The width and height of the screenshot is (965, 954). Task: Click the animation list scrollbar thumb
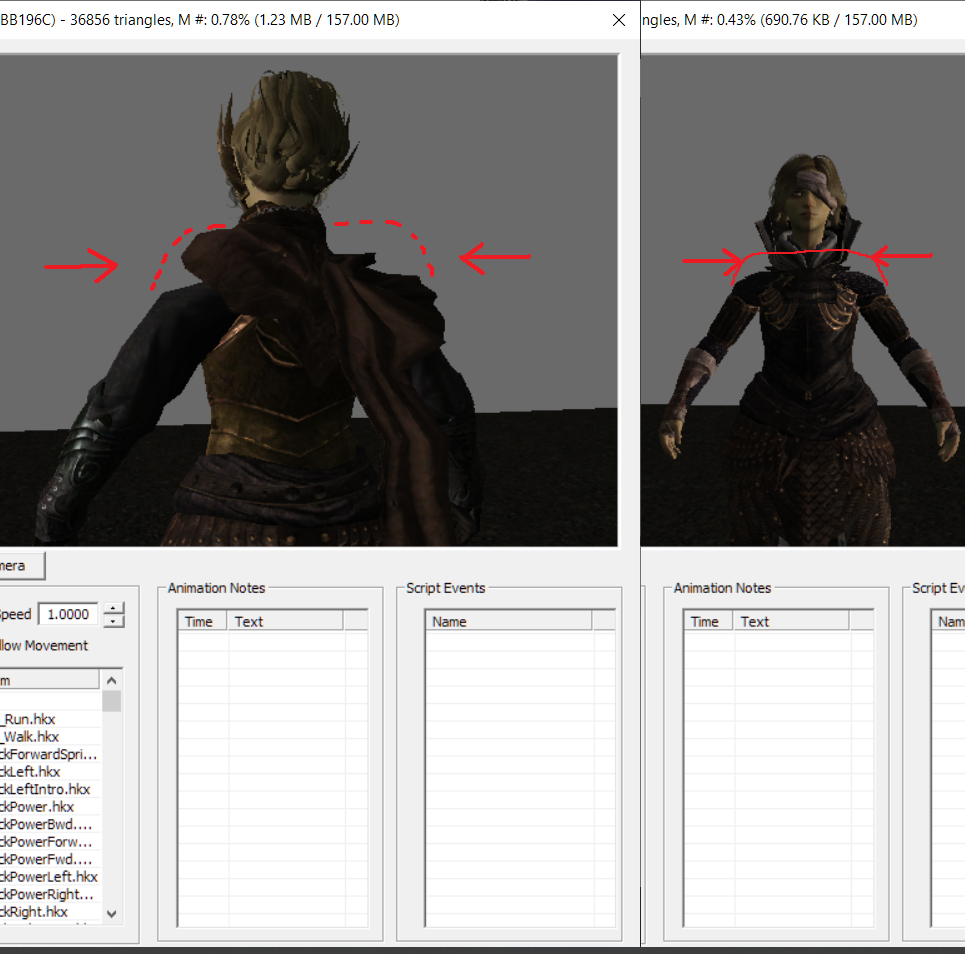point(111,701)
